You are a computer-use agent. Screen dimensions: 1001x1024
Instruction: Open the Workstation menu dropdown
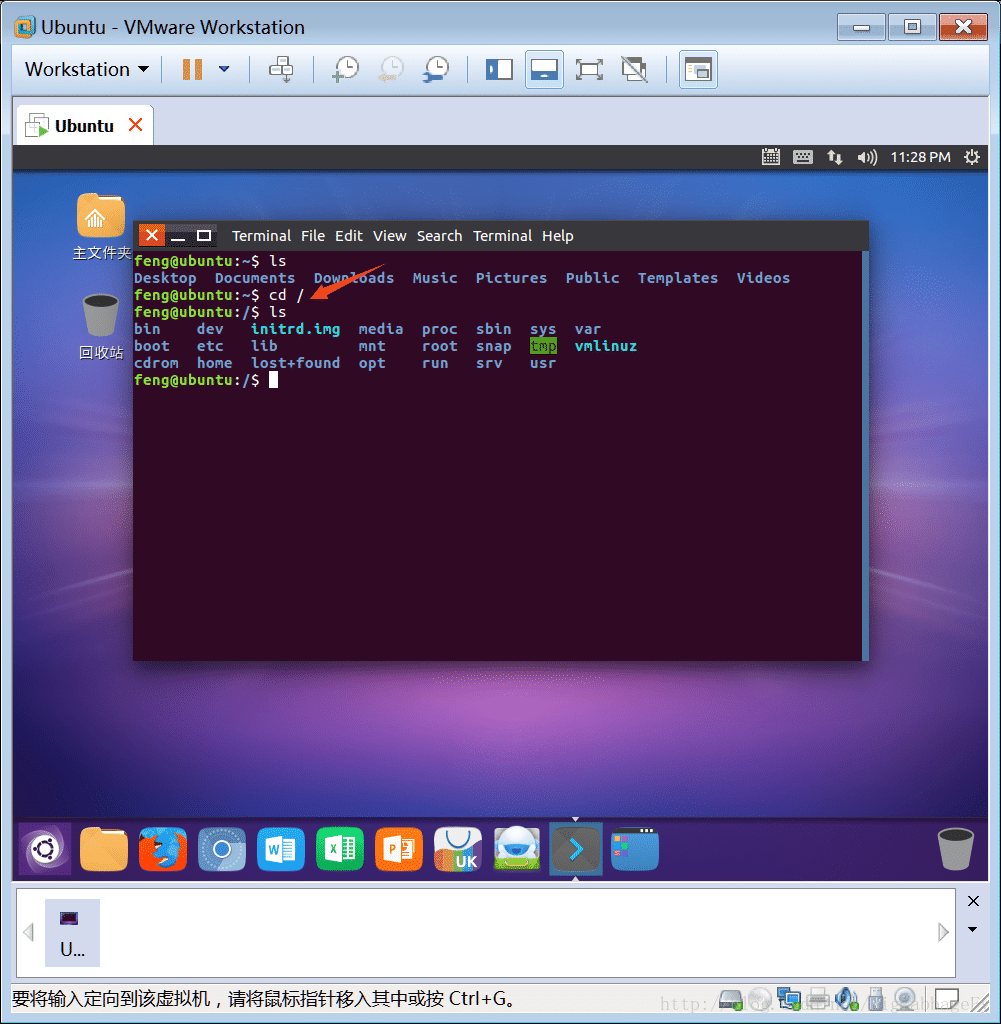coord(85,69)
